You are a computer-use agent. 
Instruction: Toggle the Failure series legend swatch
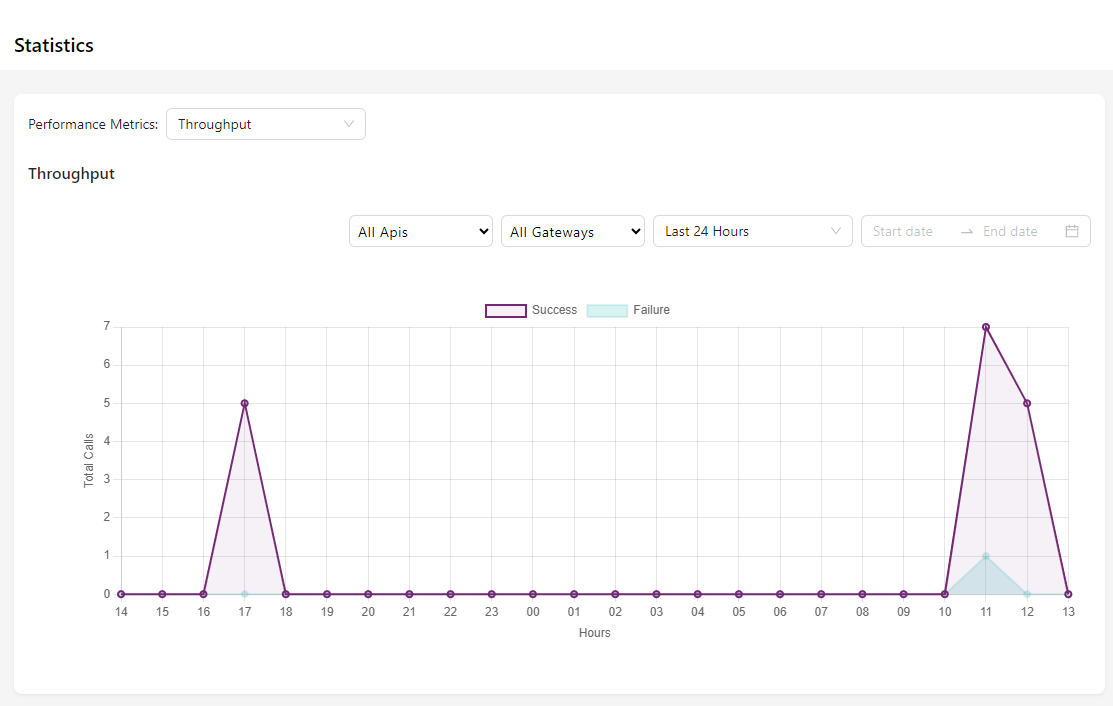coord(607,311)
